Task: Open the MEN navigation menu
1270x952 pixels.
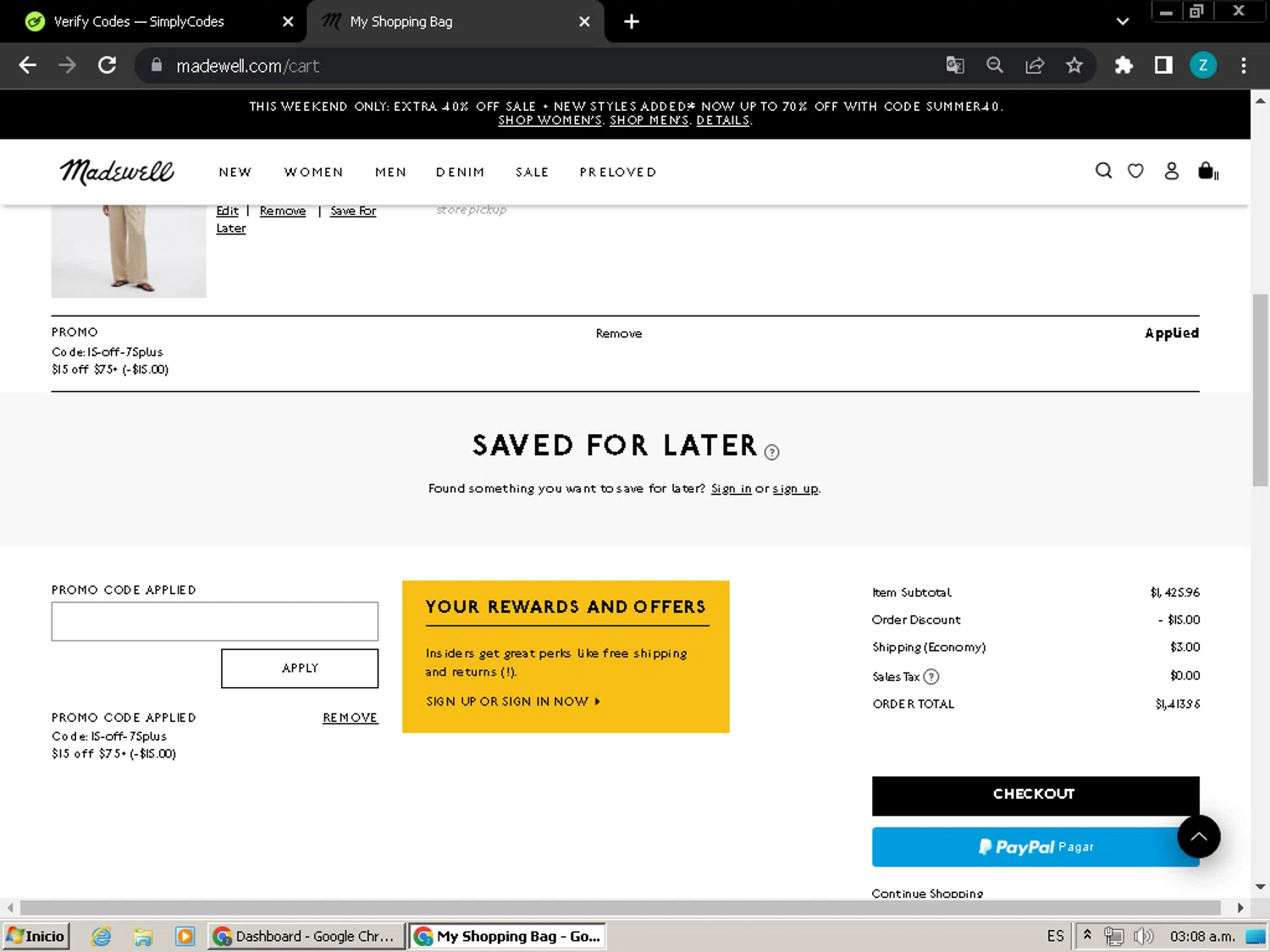Action: tap(391, 172)
